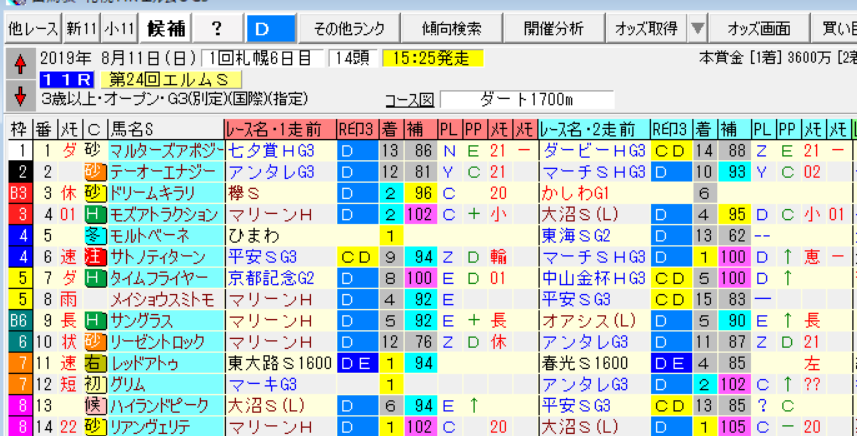Select horse name レッドアトゥ

pyautogui.click(x=166, y=364)
